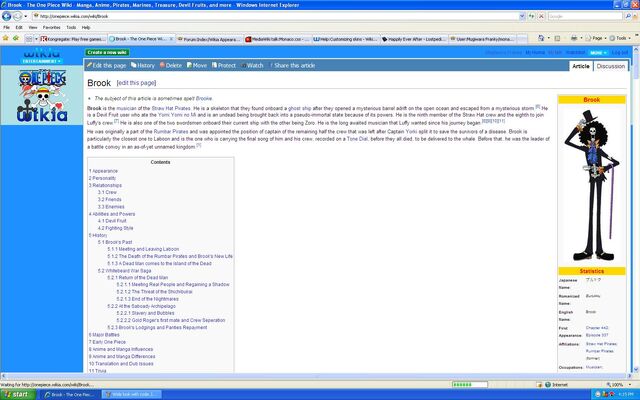Click the Log out link
The width and height of the screenshot is (640, 400).
pos(620,53)
